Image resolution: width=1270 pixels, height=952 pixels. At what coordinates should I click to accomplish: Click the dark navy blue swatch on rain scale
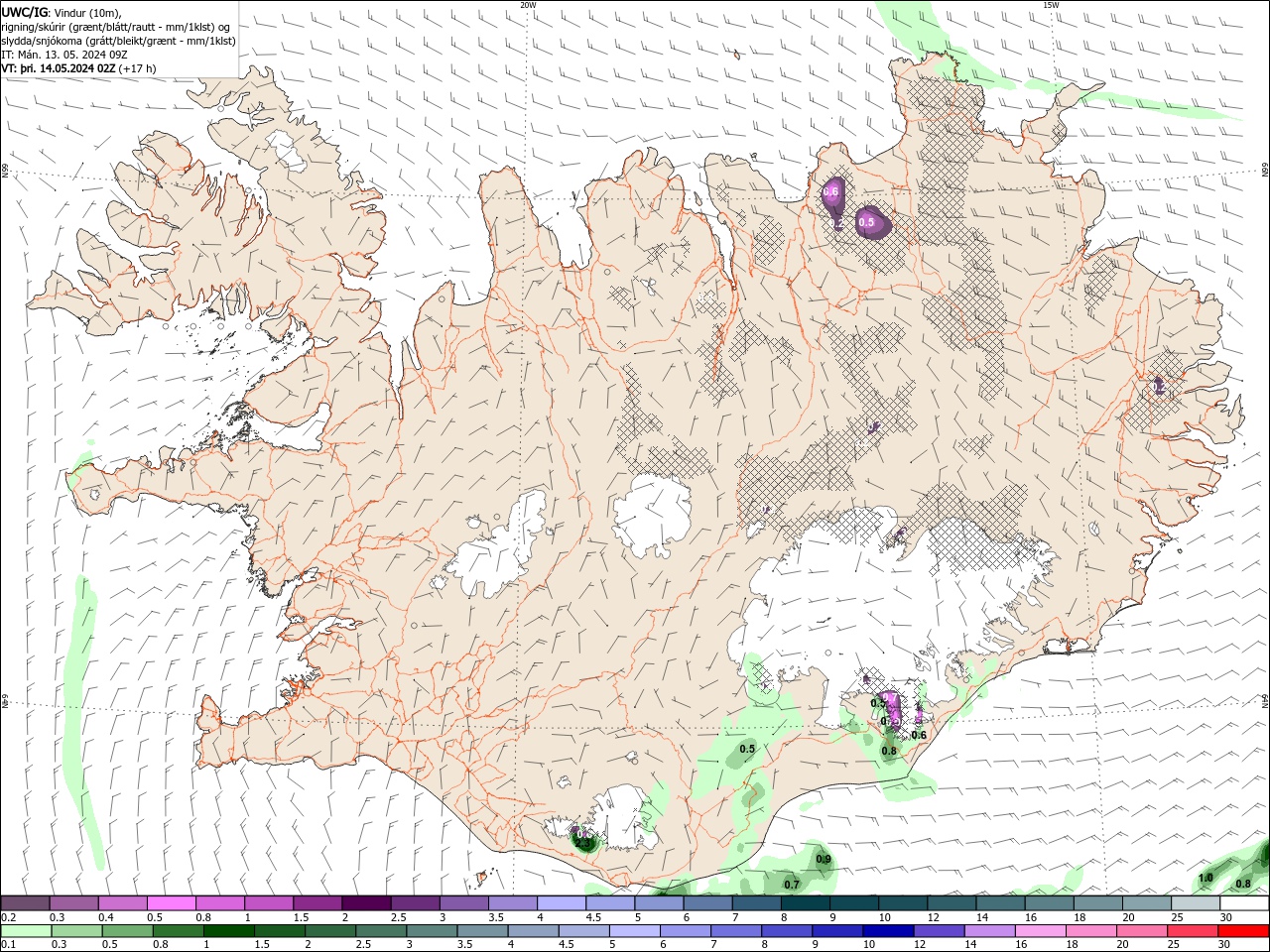[x=887, y=930]
